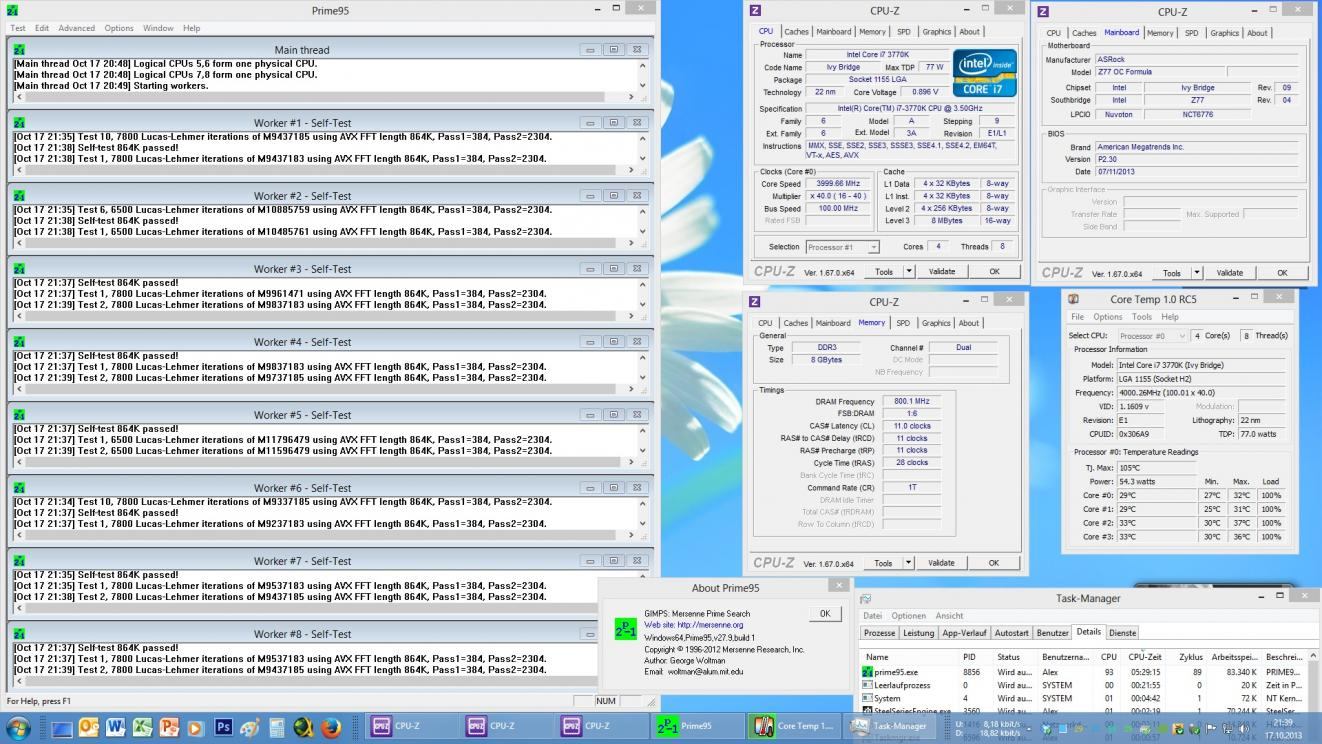Click the Worker #7 window title icon
1322x744 pixels.
18,561
